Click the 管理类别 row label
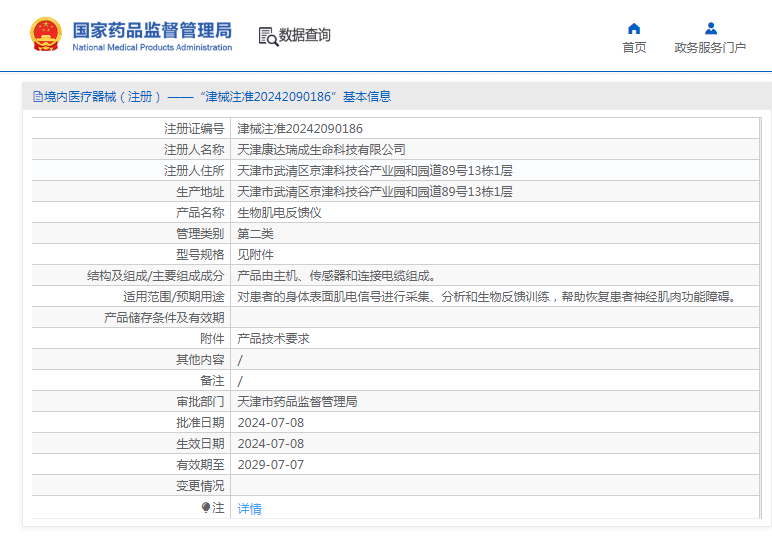772x536 pixels. click(200, 234)
